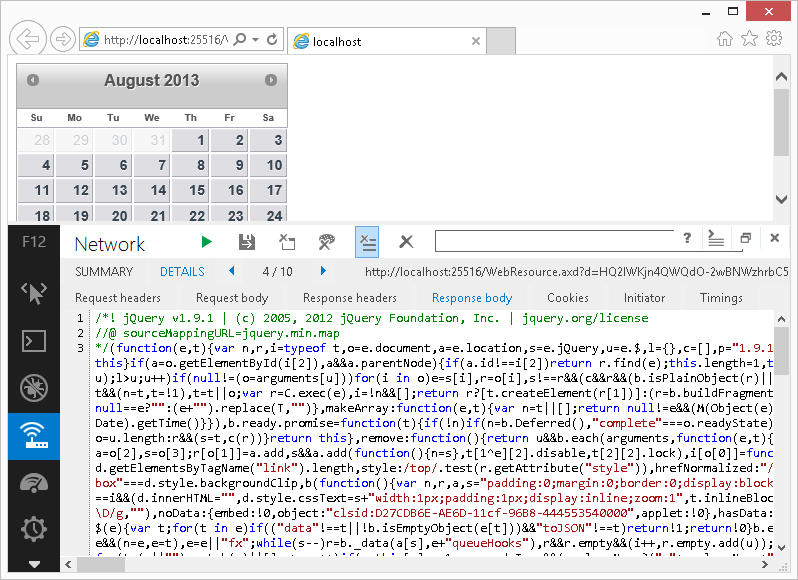Screen dimensions: 798x580
Task: Click the horizontal scrollbar thumb of response body
Action: 101,564
